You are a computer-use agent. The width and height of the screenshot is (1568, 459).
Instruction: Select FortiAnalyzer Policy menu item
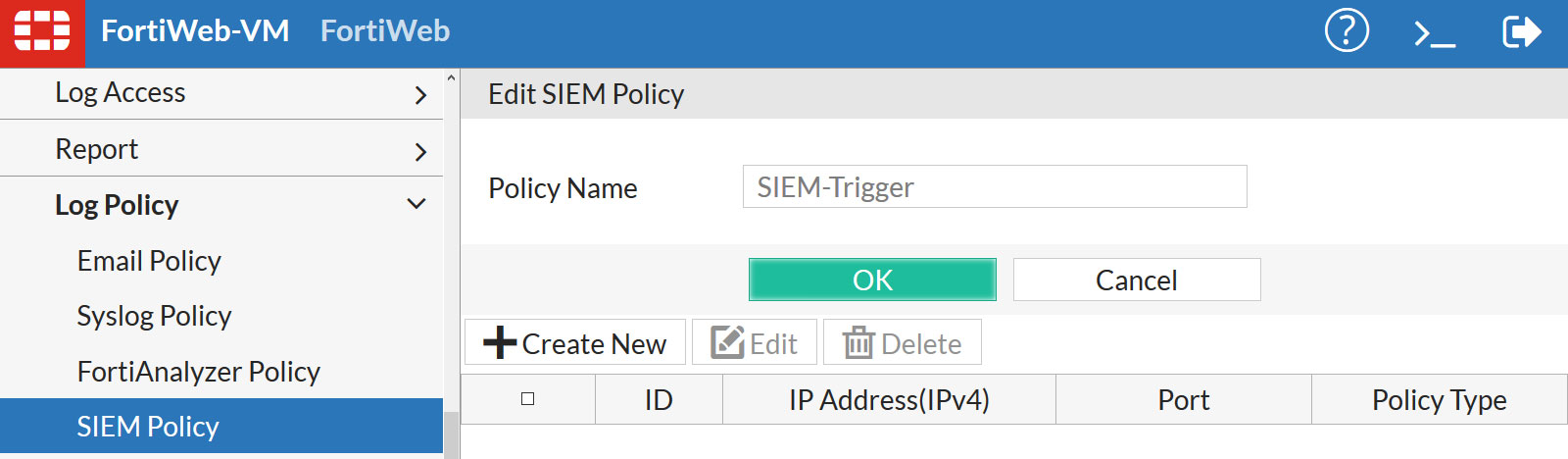coord(198,372)
